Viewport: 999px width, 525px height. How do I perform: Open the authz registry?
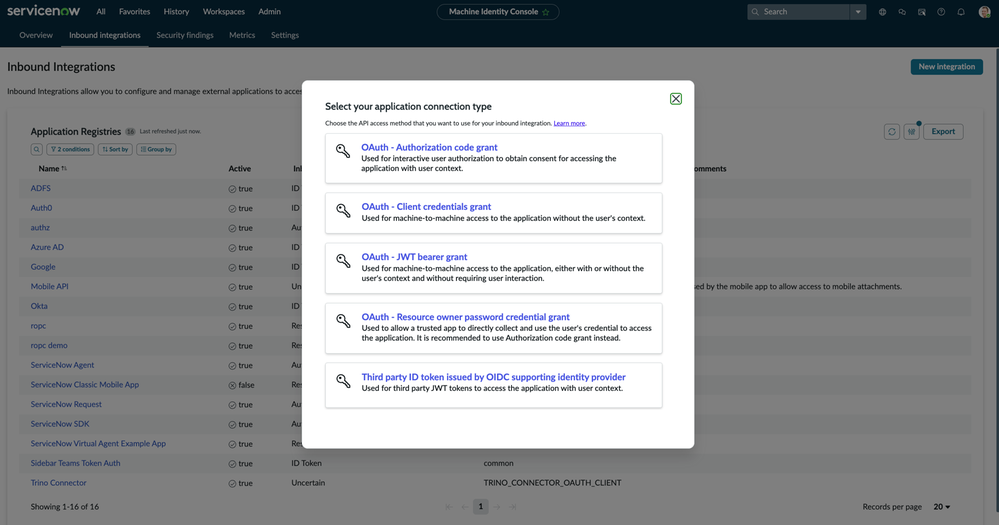tap(40, 227)
